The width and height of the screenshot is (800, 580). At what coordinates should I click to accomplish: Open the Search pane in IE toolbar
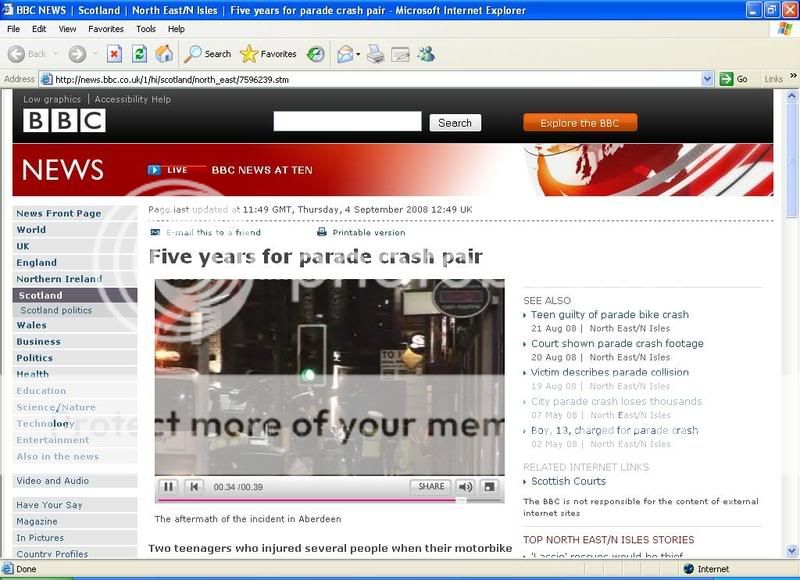click(x=208, y=54)
